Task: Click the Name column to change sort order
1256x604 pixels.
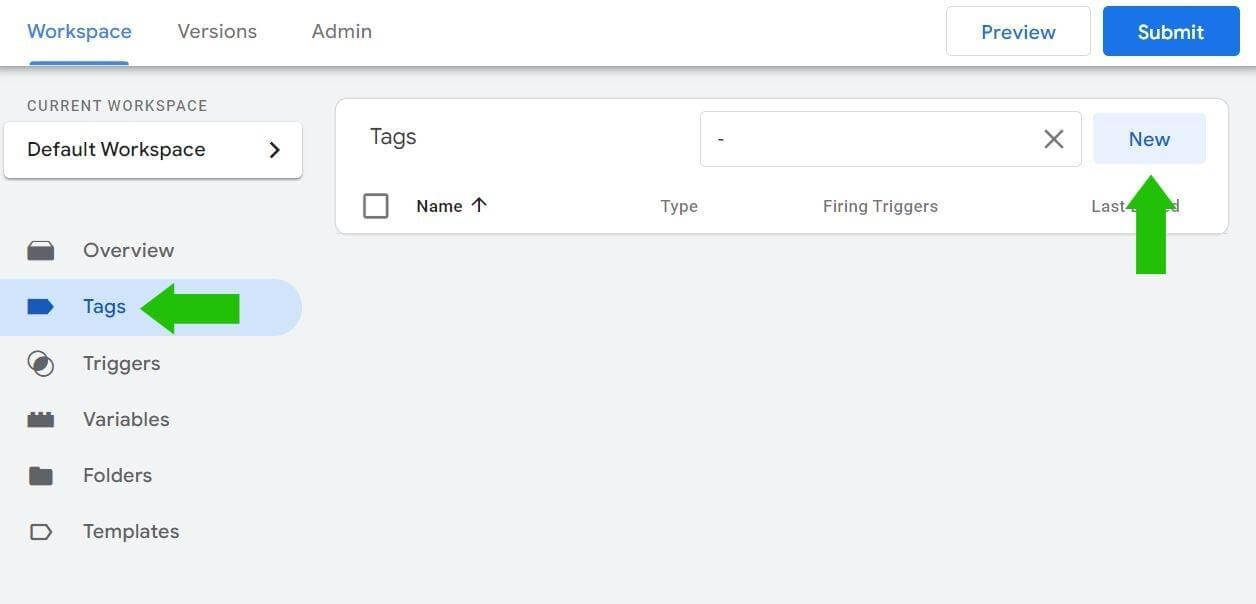Action: coord(439,206)
